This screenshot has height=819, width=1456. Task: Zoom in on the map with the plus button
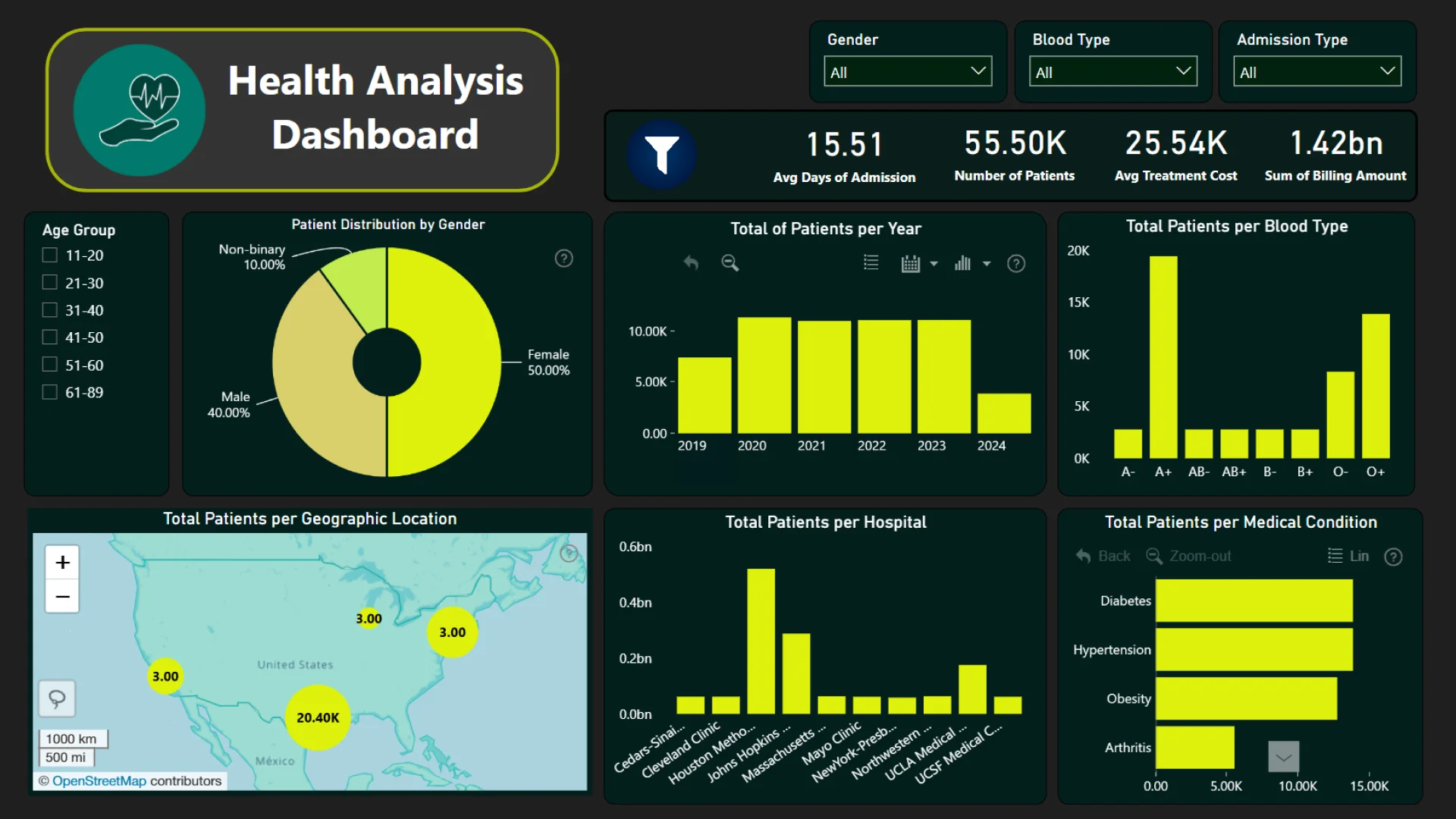pyautogui.click(x=62, y=562)
